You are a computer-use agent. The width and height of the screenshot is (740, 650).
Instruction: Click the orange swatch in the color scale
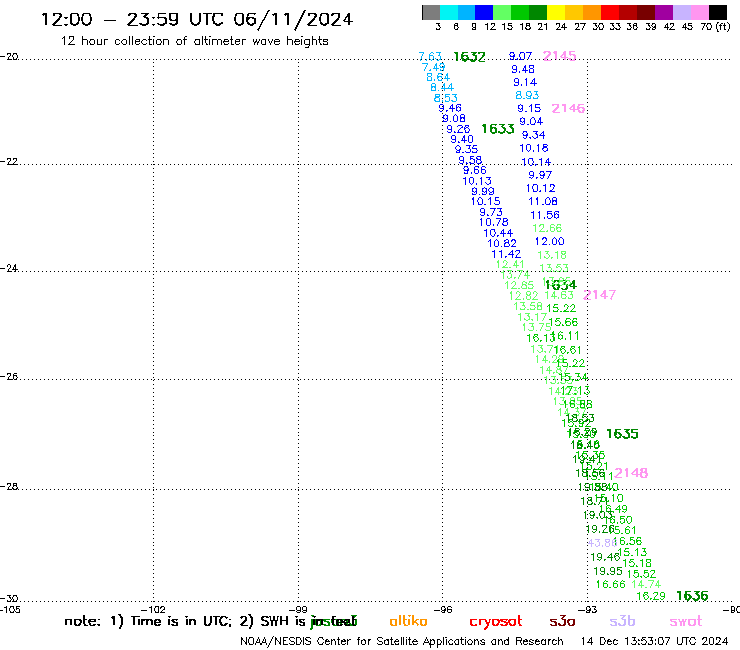(592, 12)
